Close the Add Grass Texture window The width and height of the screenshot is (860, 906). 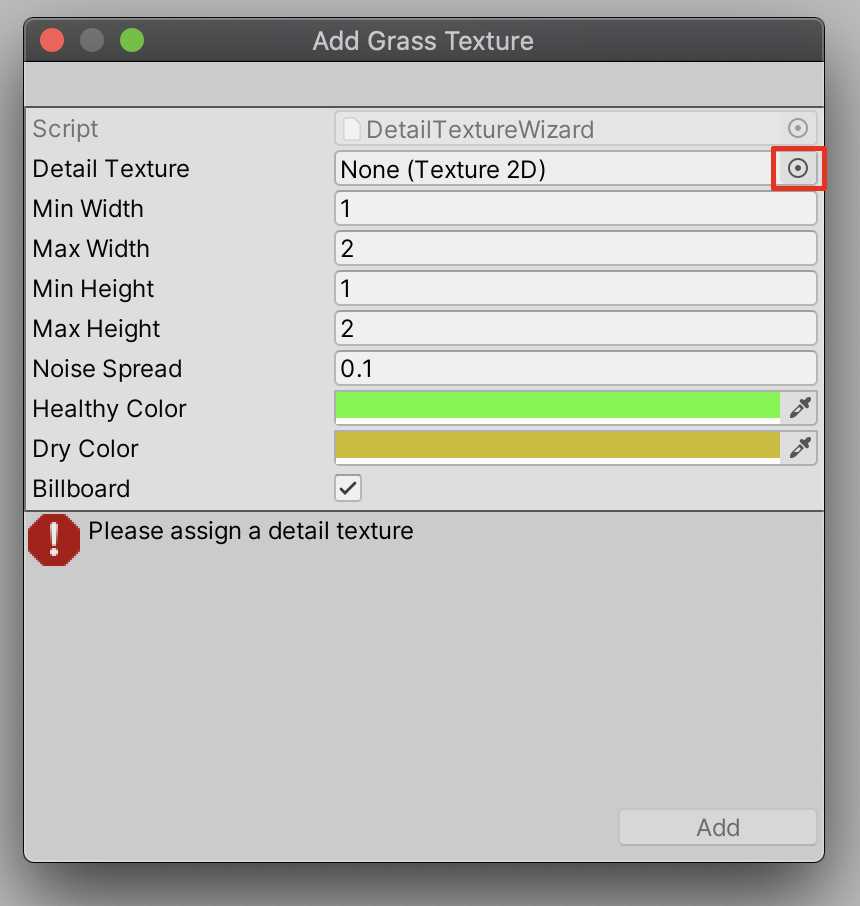coord(52,41)
